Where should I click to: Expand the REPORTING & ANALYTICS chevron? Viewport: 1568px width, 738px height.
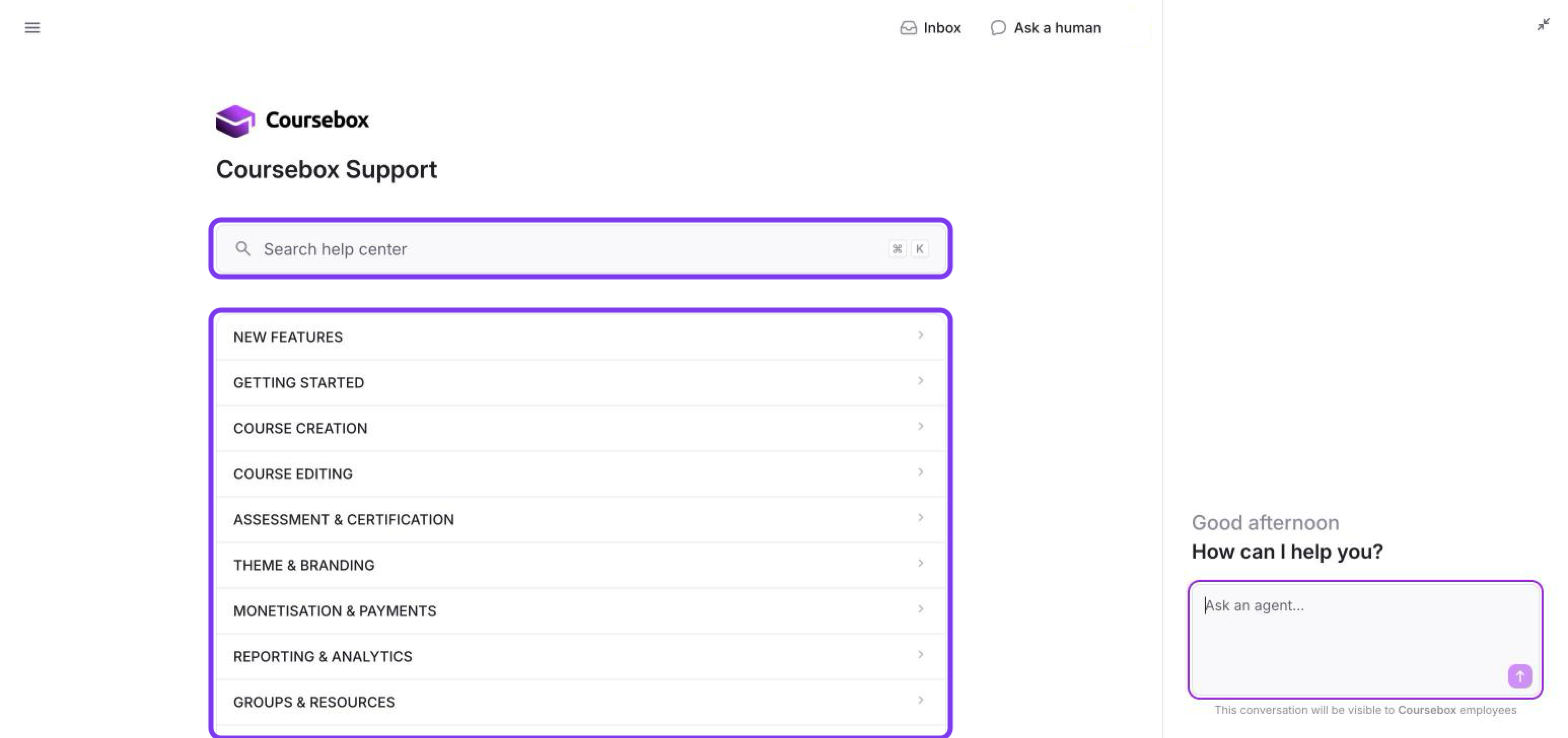920,655
